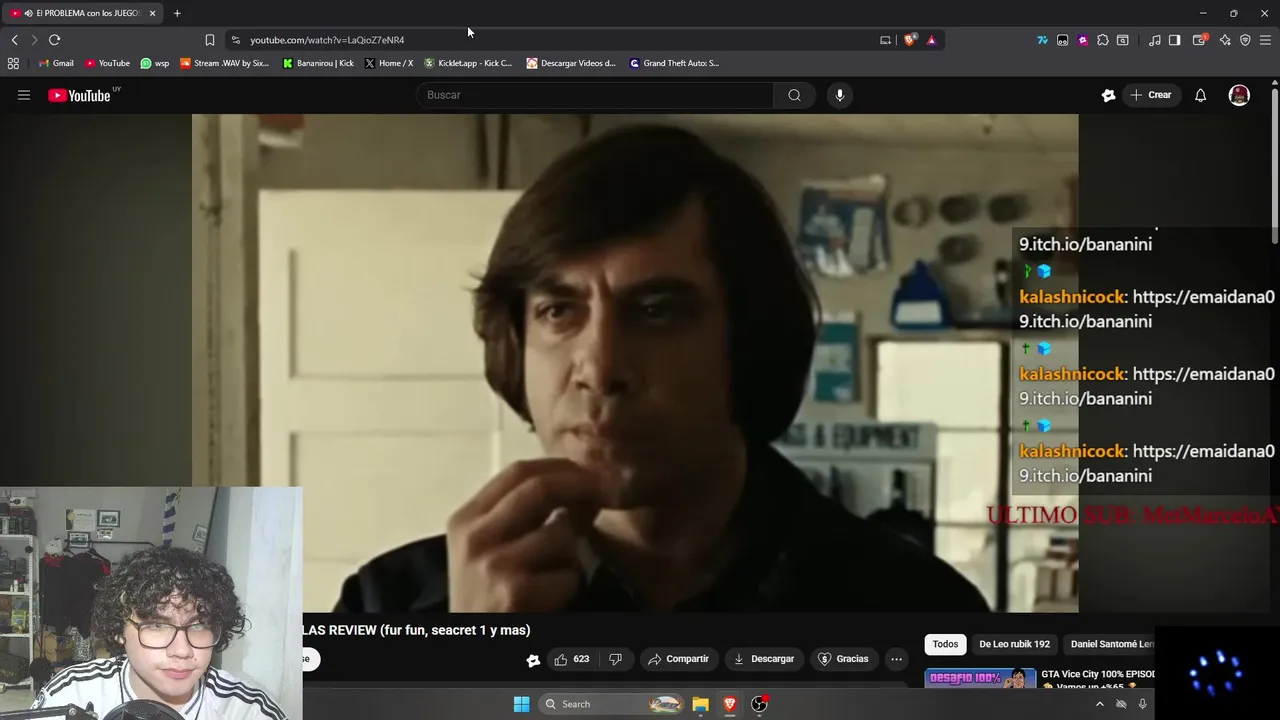Open the Grand Theft Auto bookmark

click(x=674, y=63)
